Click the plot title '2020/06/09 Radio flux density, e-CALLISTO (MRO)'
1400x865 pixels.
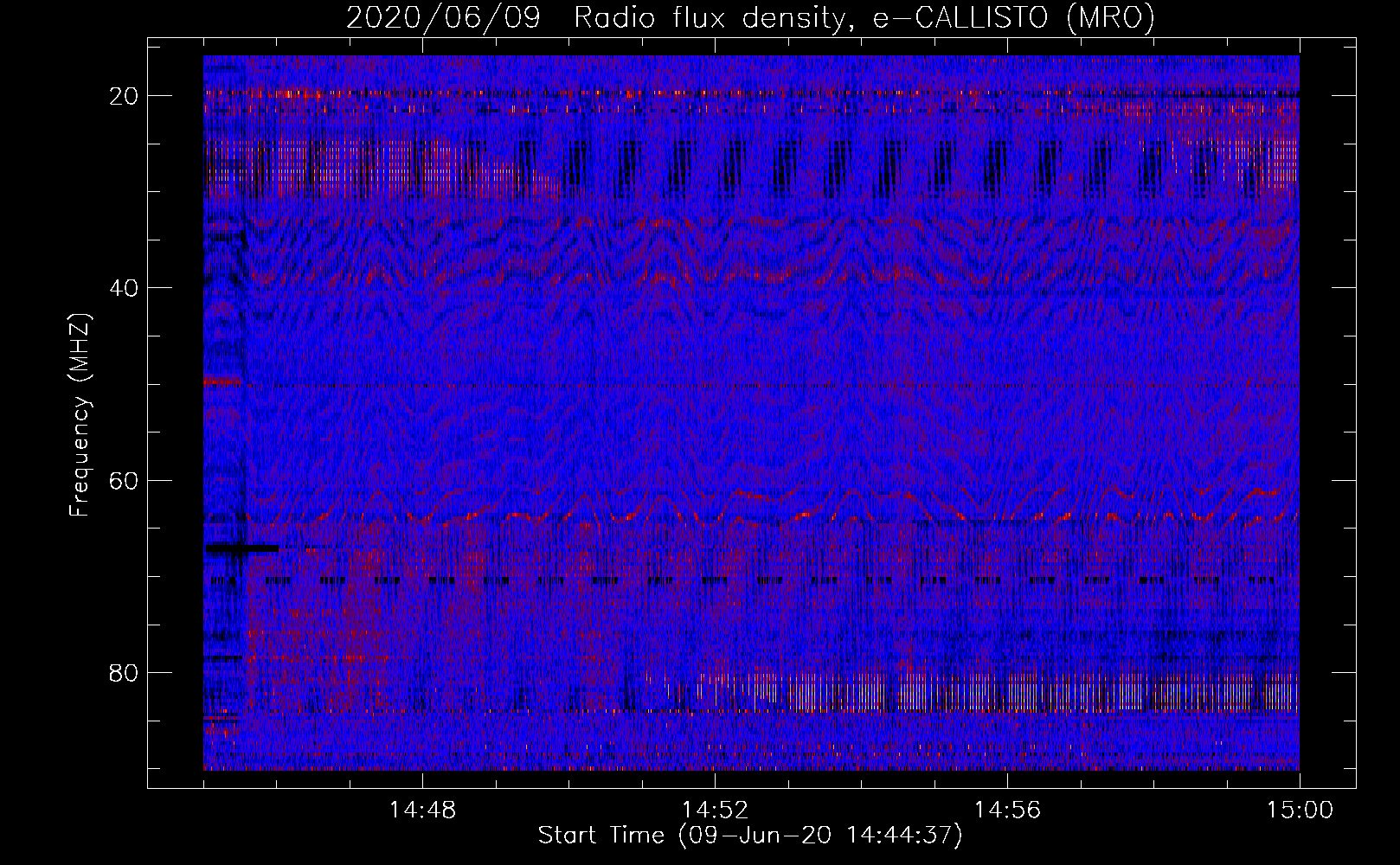750,17
